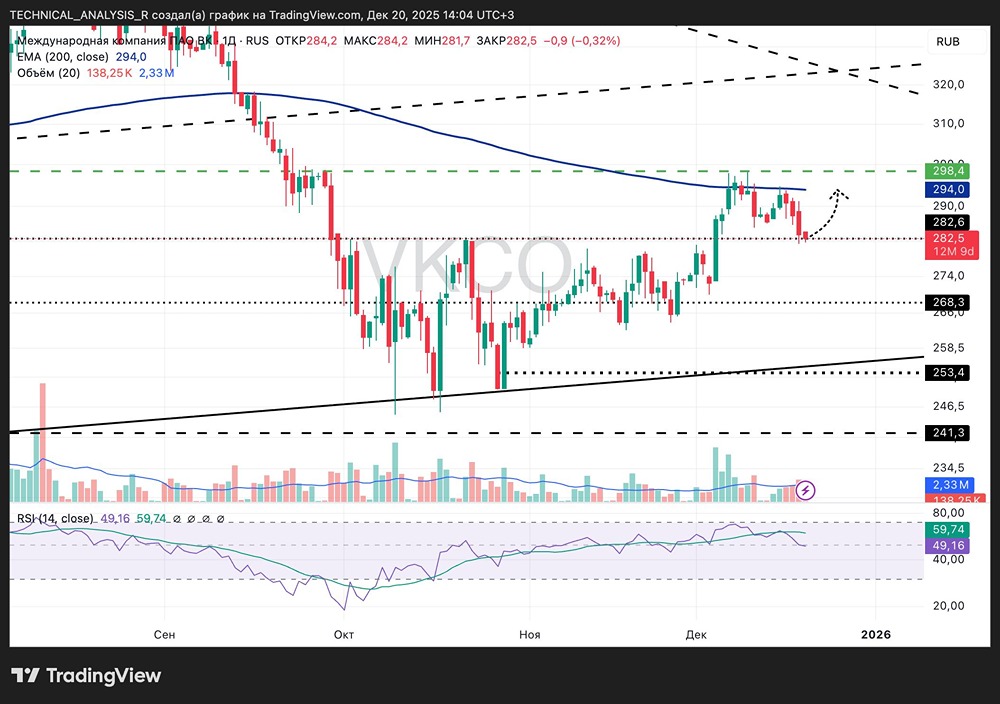Select the EMA (200, close) indicator legend
Image resolution: width=1000 pixels, height=704 pixels.
(62, 57)
